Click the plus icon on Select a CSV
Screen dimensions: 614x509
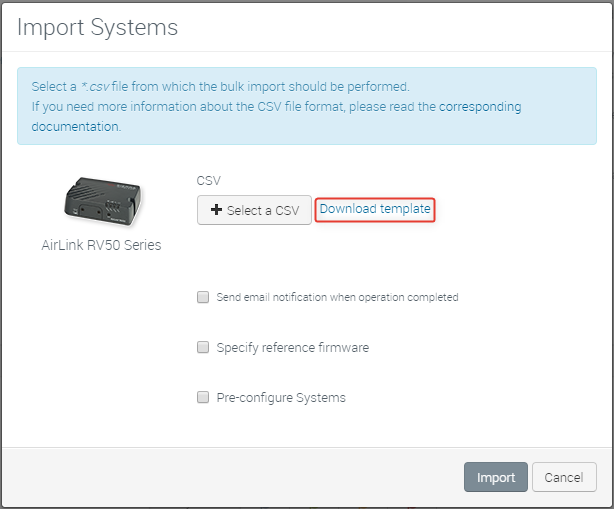216,210
